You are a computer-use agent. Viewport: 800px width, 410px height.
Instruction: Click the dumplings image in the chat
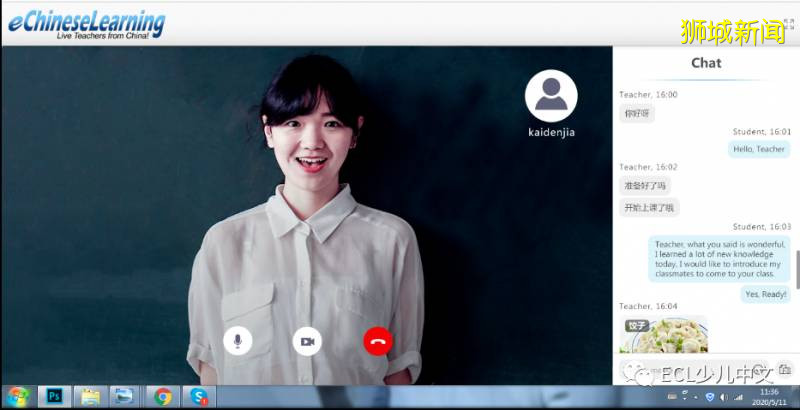point(663,335)
